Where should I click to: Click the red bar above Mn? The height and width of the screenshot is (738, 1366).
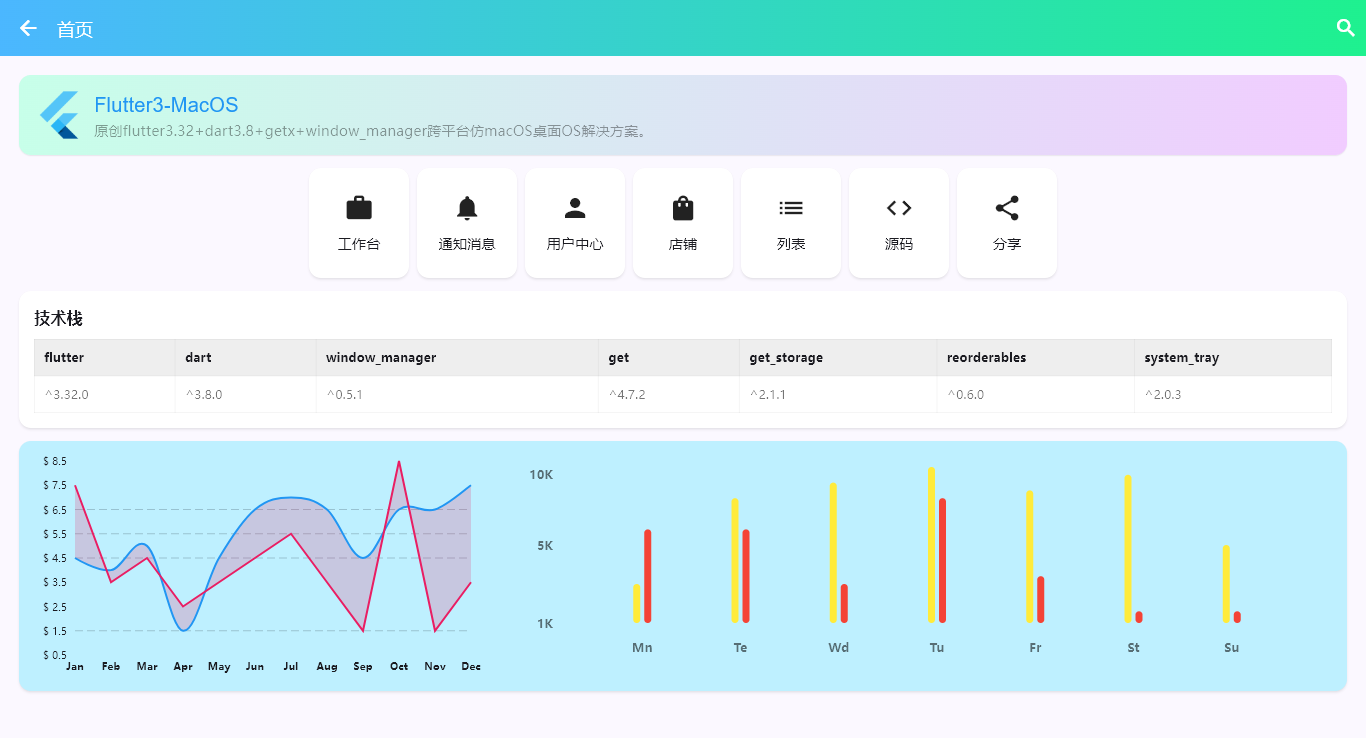pyautogui.click(x=648, y=576)
